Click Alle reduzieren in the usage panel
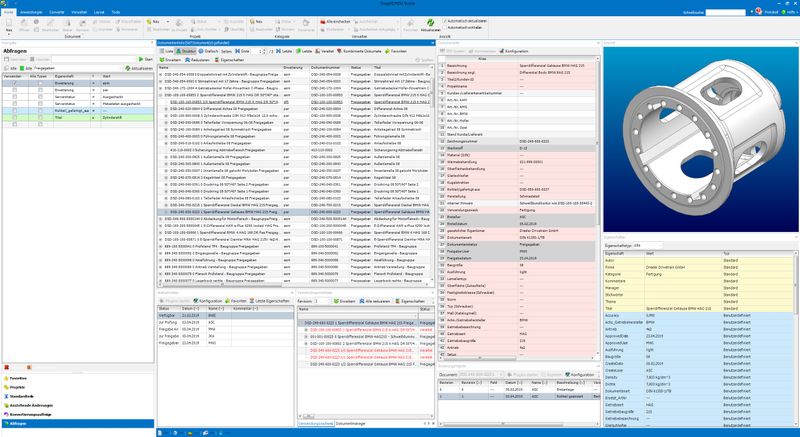The height and width of the screenshot is (437, 800). tap(374, 301)
